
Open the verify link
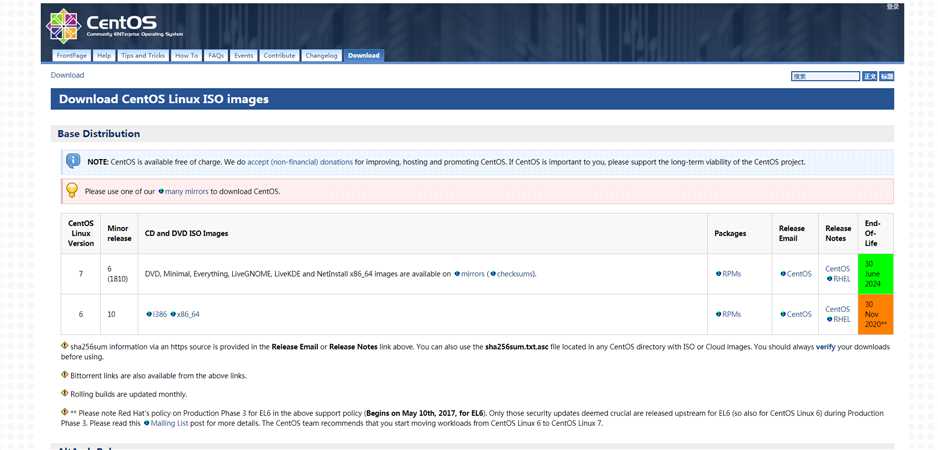point(825,347)
